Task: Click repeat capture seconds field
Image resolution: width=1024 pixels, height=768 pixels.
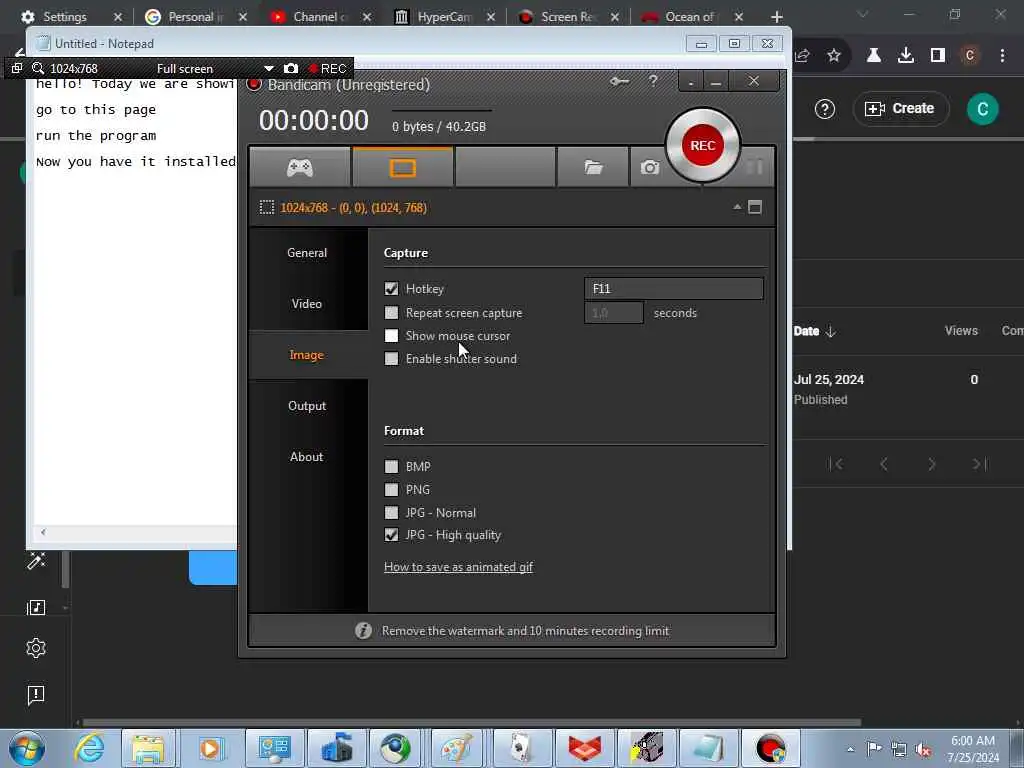Action: (614, 313)
